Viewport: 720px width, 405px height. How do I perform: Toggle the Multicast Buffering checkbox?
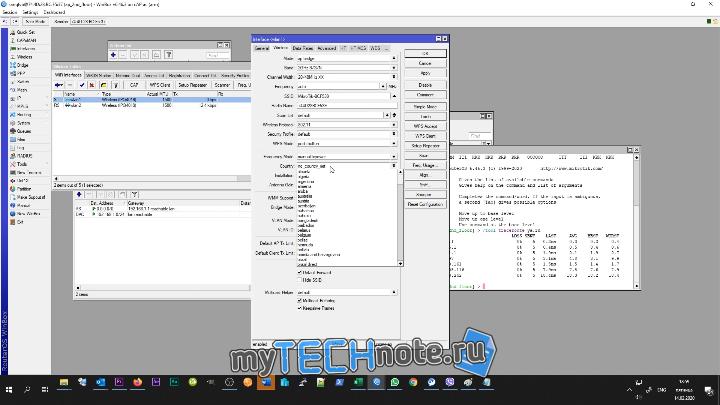point(299,300)
